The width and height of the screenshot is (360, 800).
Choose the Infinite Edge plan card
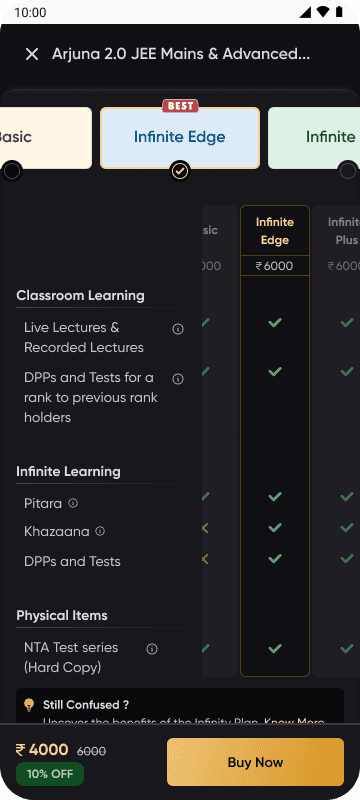(180, 138)
